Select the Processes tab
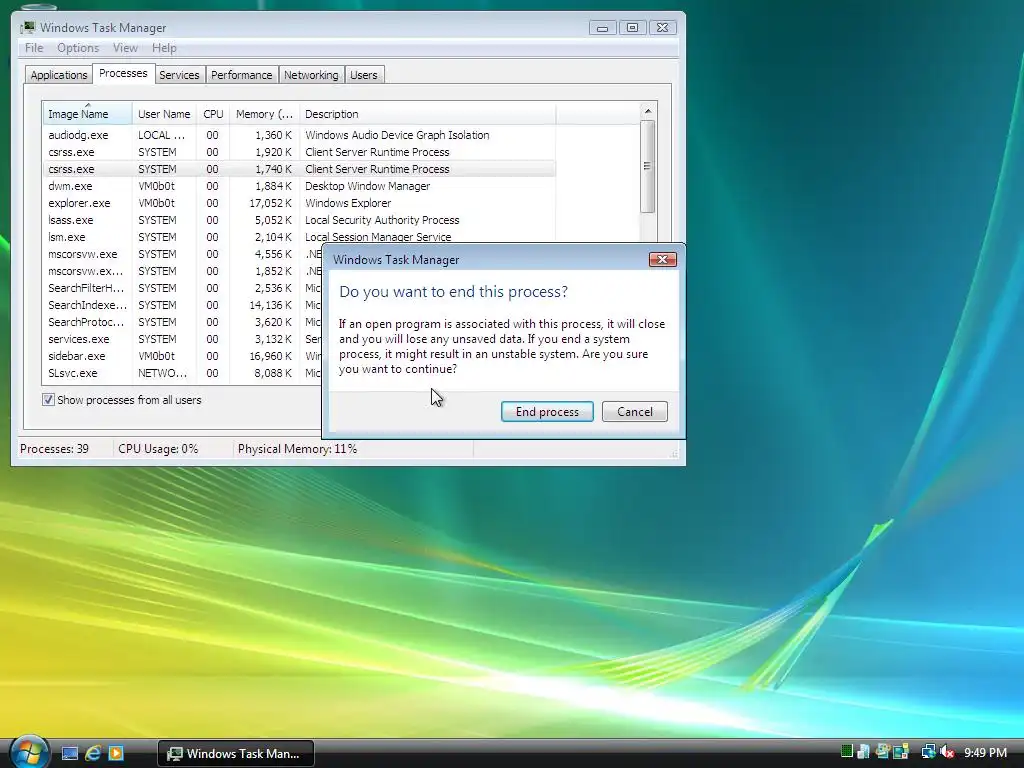The image size is (1024, 768). (123, 73)
